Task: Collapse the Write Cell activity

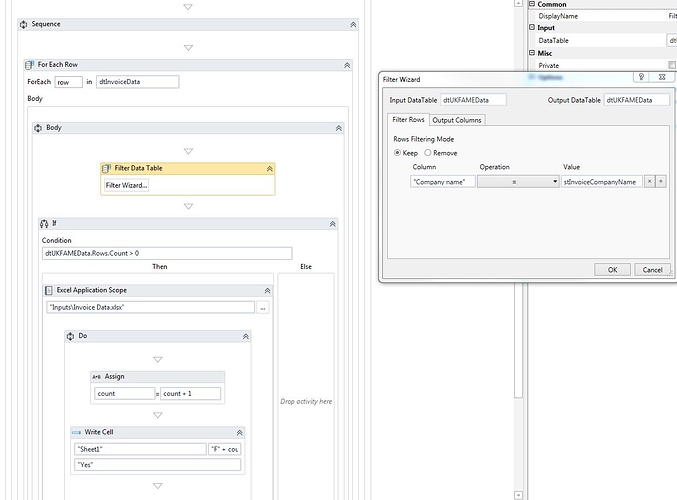Action: (x=240, y=433)
